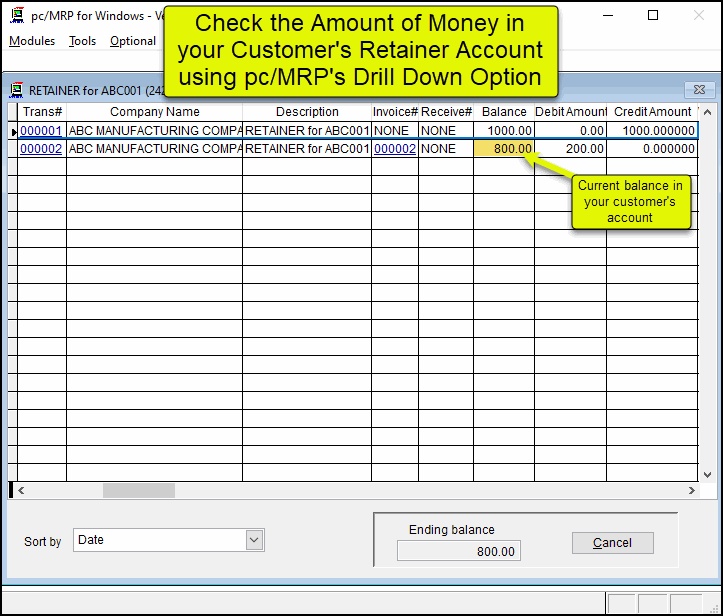Click the Credit Amount column header
The image size is (723, 616).
tap(652, 112)
